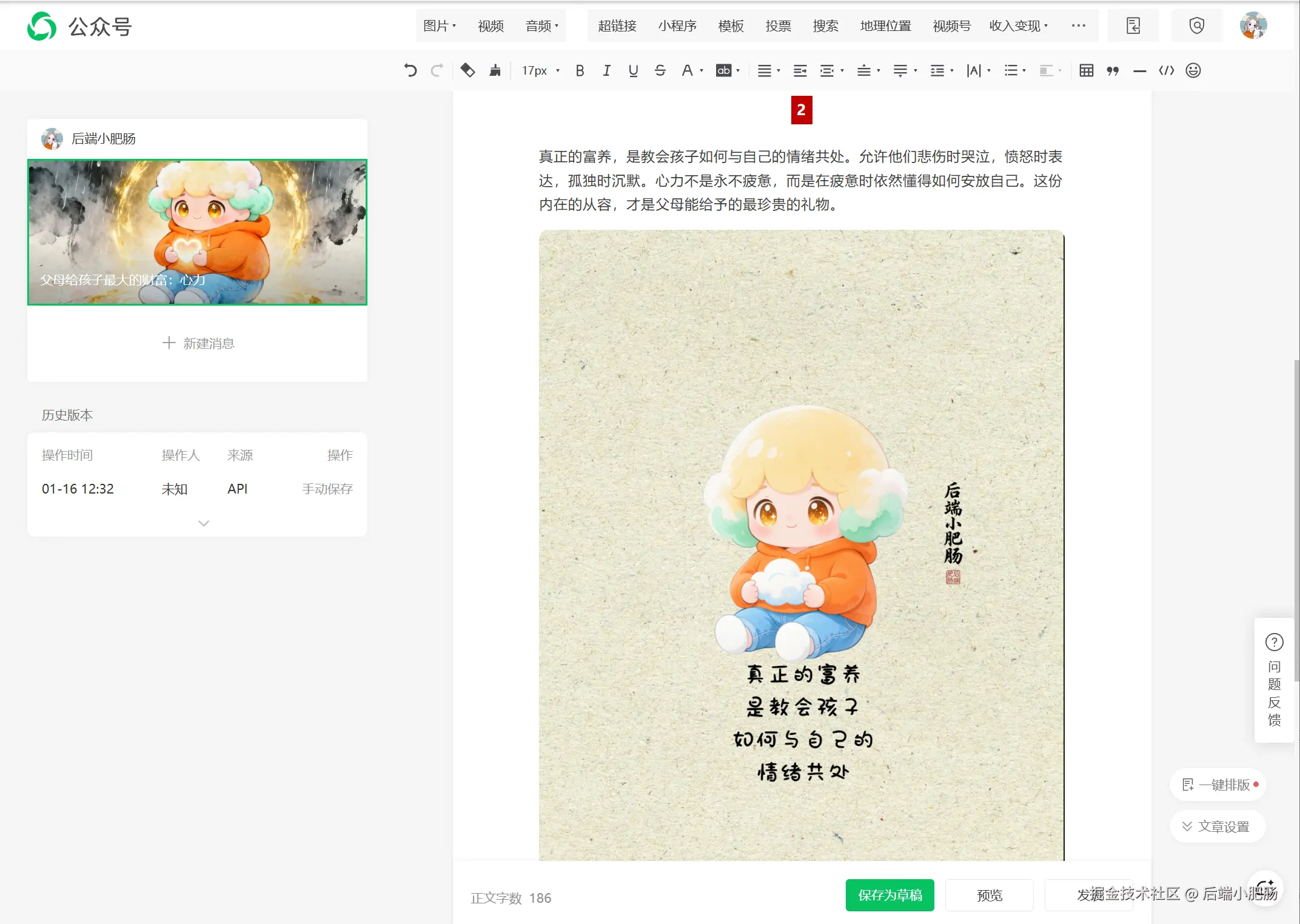Open the 图片 insert dropdown
The width and height of the screenshot is (1300, 924).
pos(439,25)
